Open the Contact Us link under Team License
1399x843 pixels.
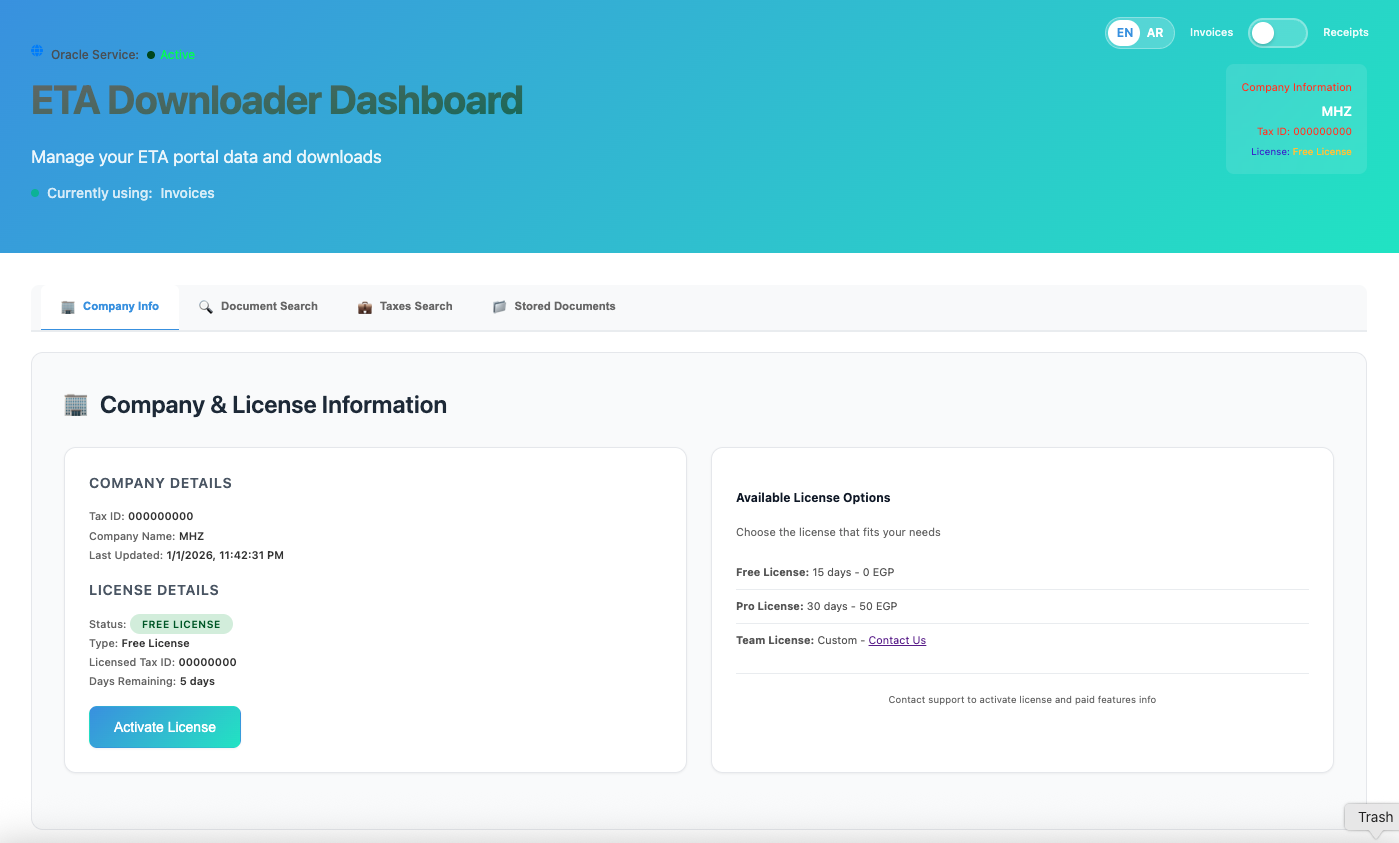point(896,640)
